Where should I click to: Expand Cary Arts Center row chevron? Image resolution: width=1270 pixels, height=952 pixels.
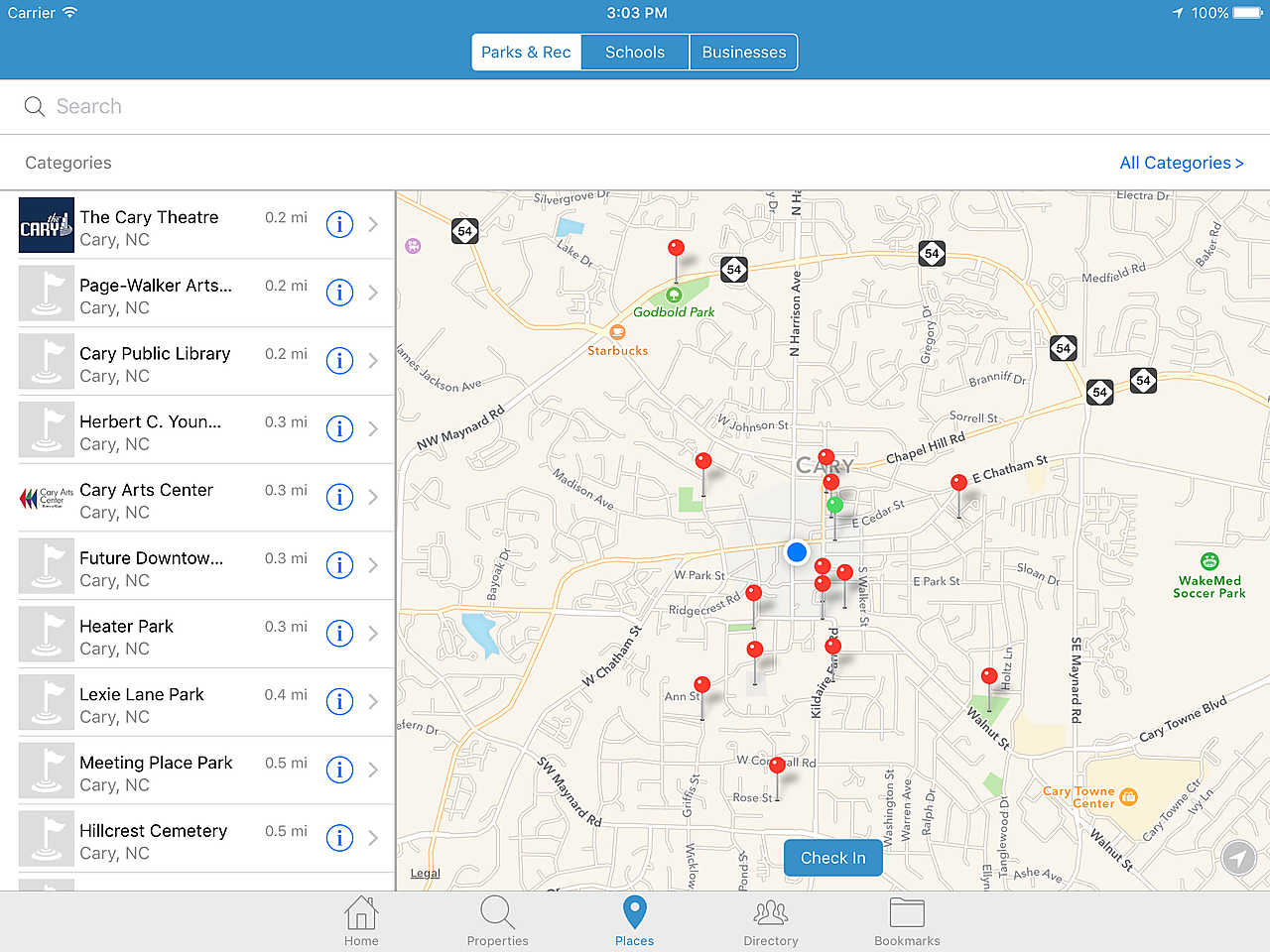pos(373,498)
